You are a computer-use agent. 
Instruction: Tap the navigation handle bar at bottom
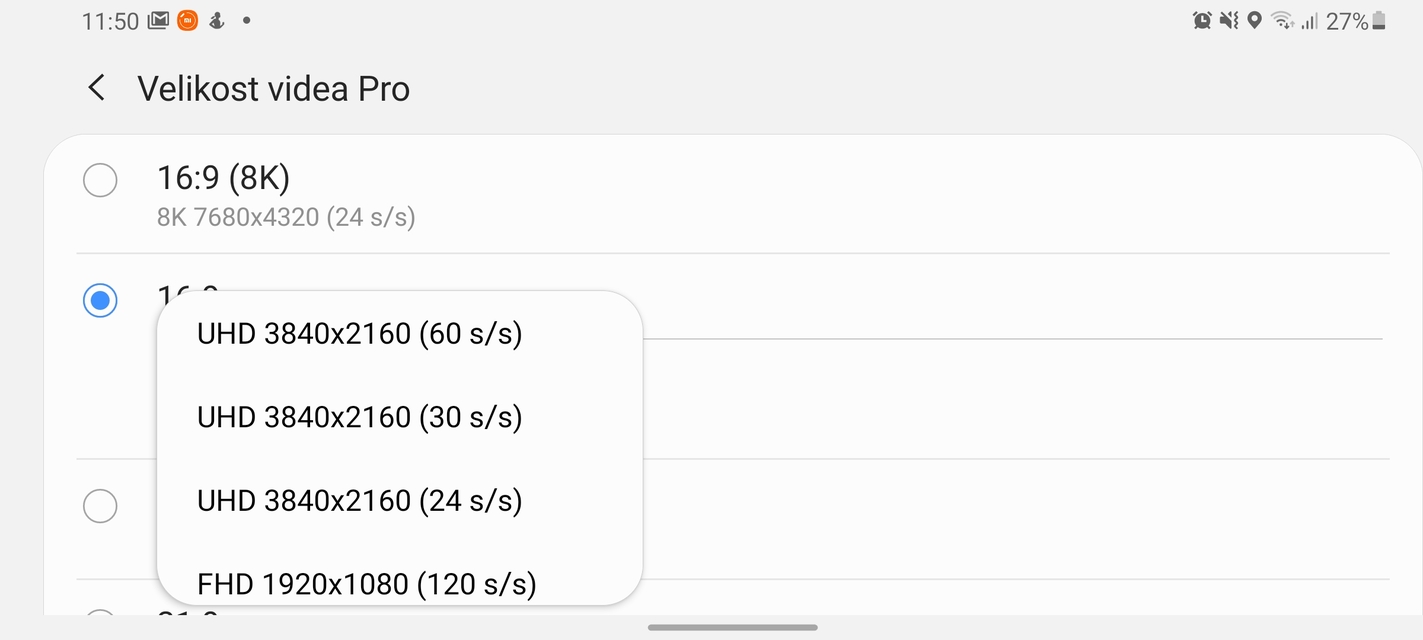(x=731, y=628)
